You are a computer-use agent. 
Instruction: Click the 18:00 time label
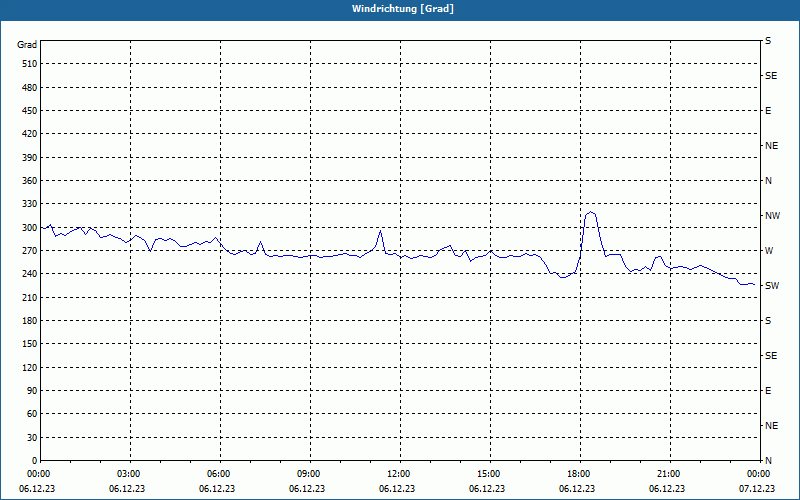coord(581,474)
